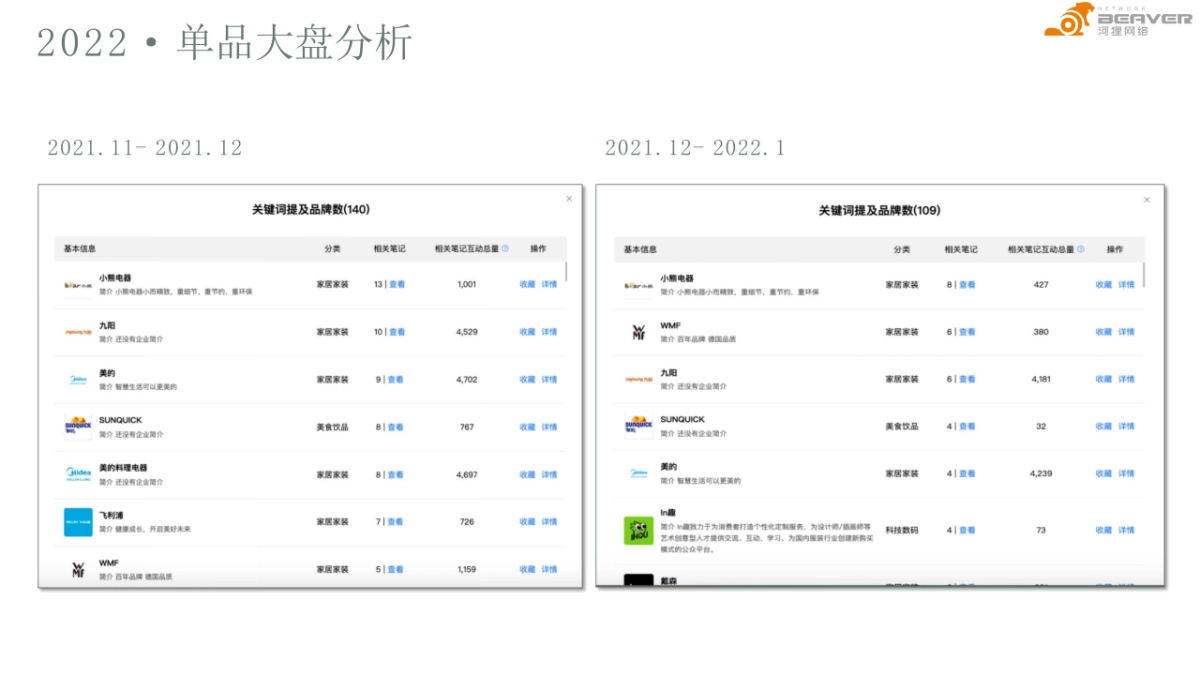Screen dimensions: 1200x675
Task: Open the 相关笔记互动总量 help icon in right table
Action: (x=1079, y=249)
